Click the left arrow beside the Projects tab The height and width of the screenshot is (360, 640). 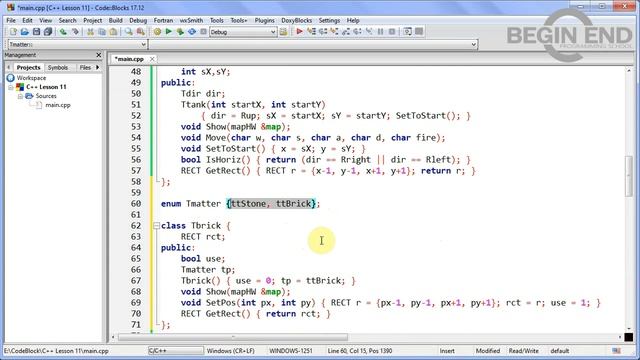pos(9,67)
